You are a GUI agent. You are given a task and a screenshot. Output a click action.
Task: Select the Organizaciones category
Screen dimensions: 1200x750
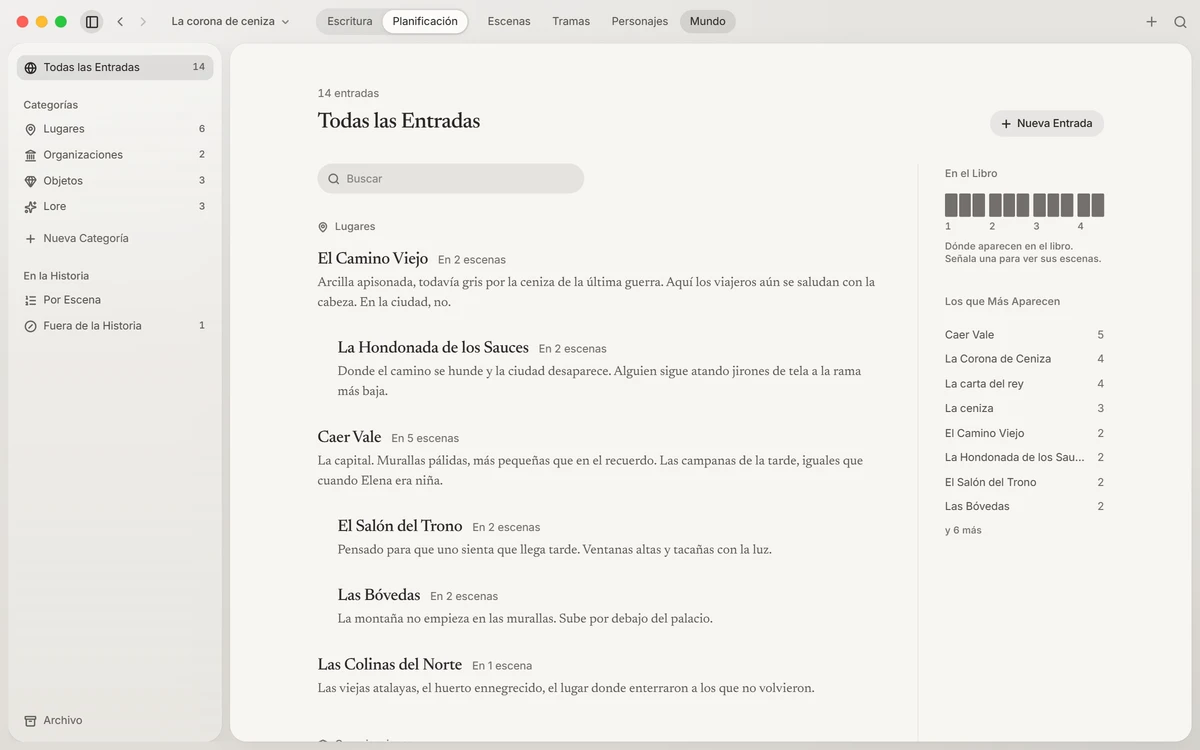tap(115, 155)
